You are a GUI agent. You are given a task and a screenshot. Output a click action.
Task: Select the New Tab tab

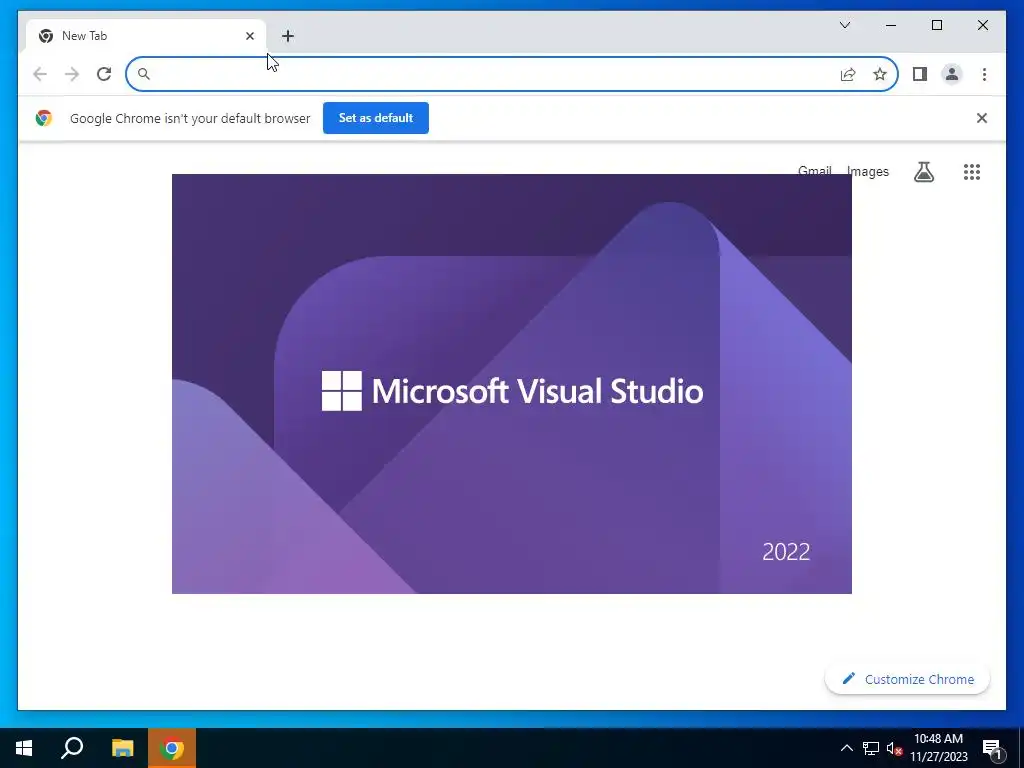click(146, 36)
